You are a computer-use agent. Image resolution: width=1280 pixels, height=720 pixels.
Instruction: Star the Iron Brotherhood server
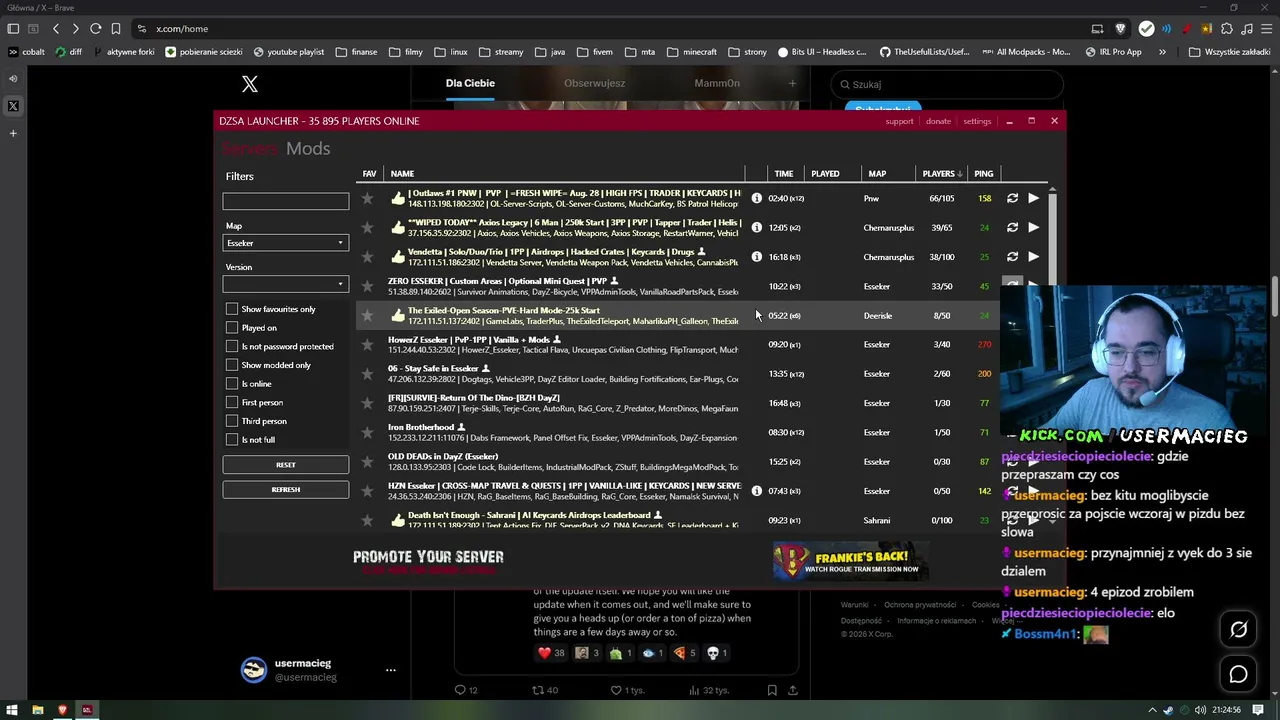(x=368, y=433)
